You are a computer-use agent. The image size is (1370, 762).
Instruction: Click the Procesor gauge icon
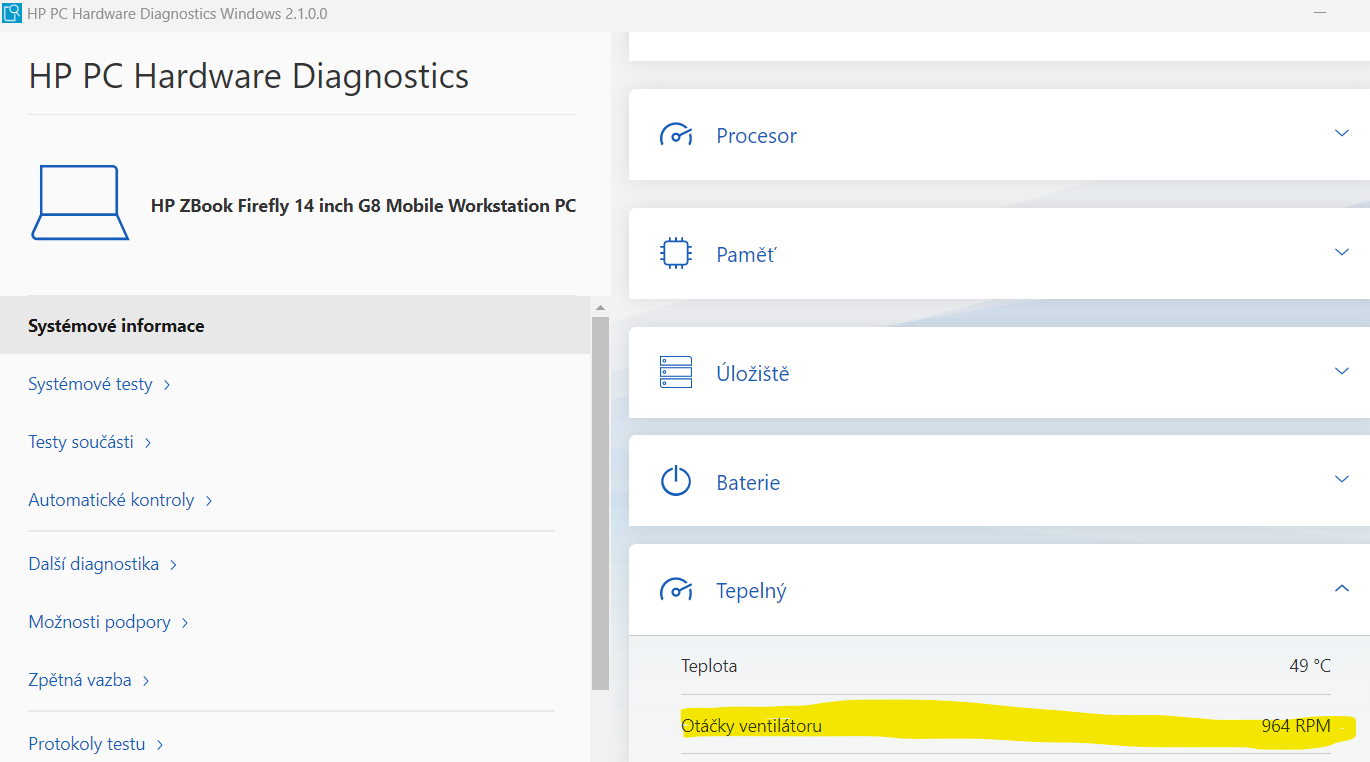[x=676, y=135]
